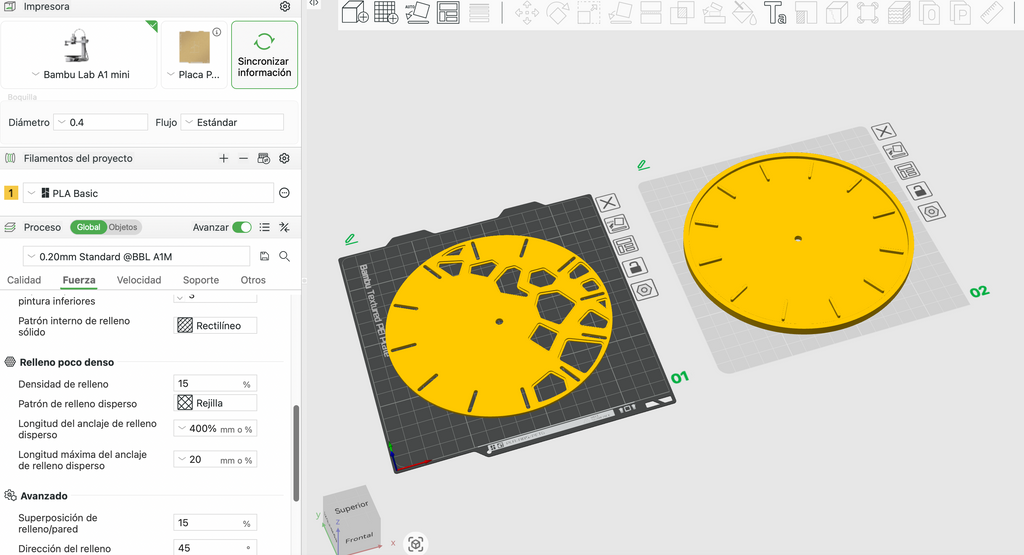Search process settings magnifier icon
The image size is (1024, 555).
[x=284, y=256]
